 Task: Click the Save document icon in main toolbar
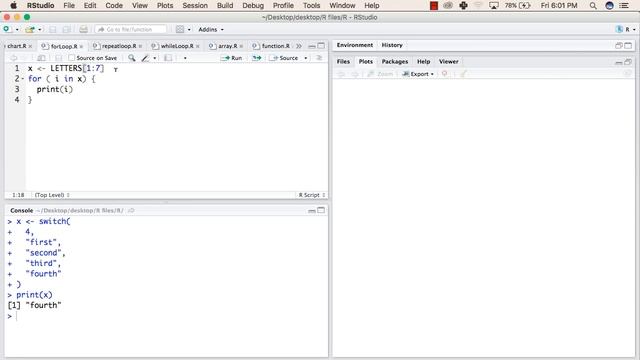click(53, 29)
